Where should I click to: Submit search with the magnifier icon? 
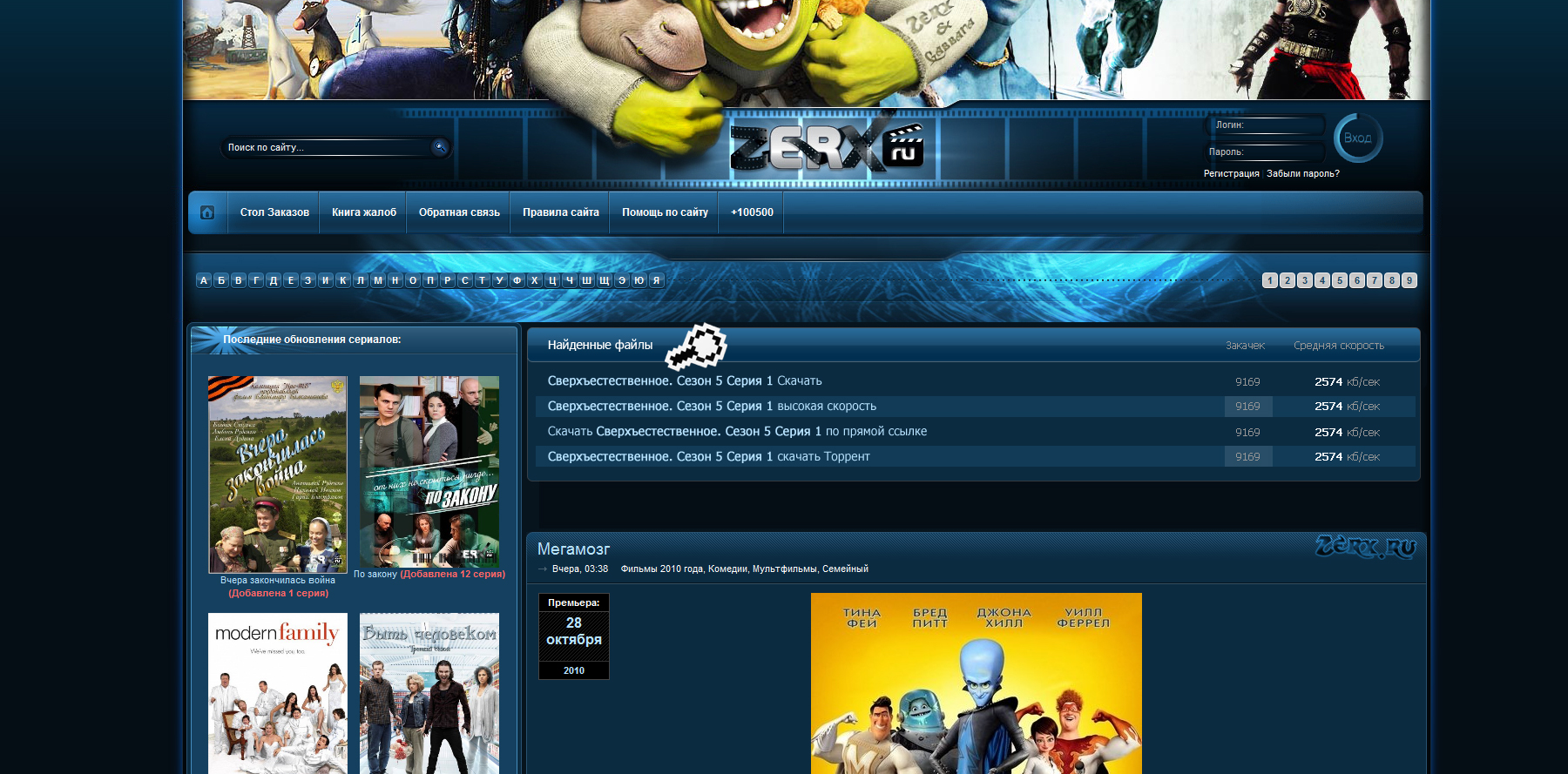point(440,147)
